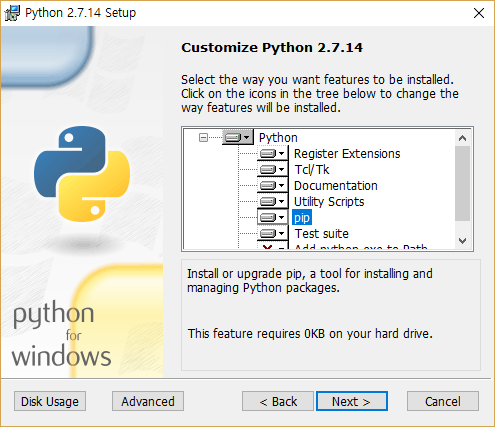Click the Documentation feature drive icon
This screenshot has height=427, width=495.
(272, 185)
